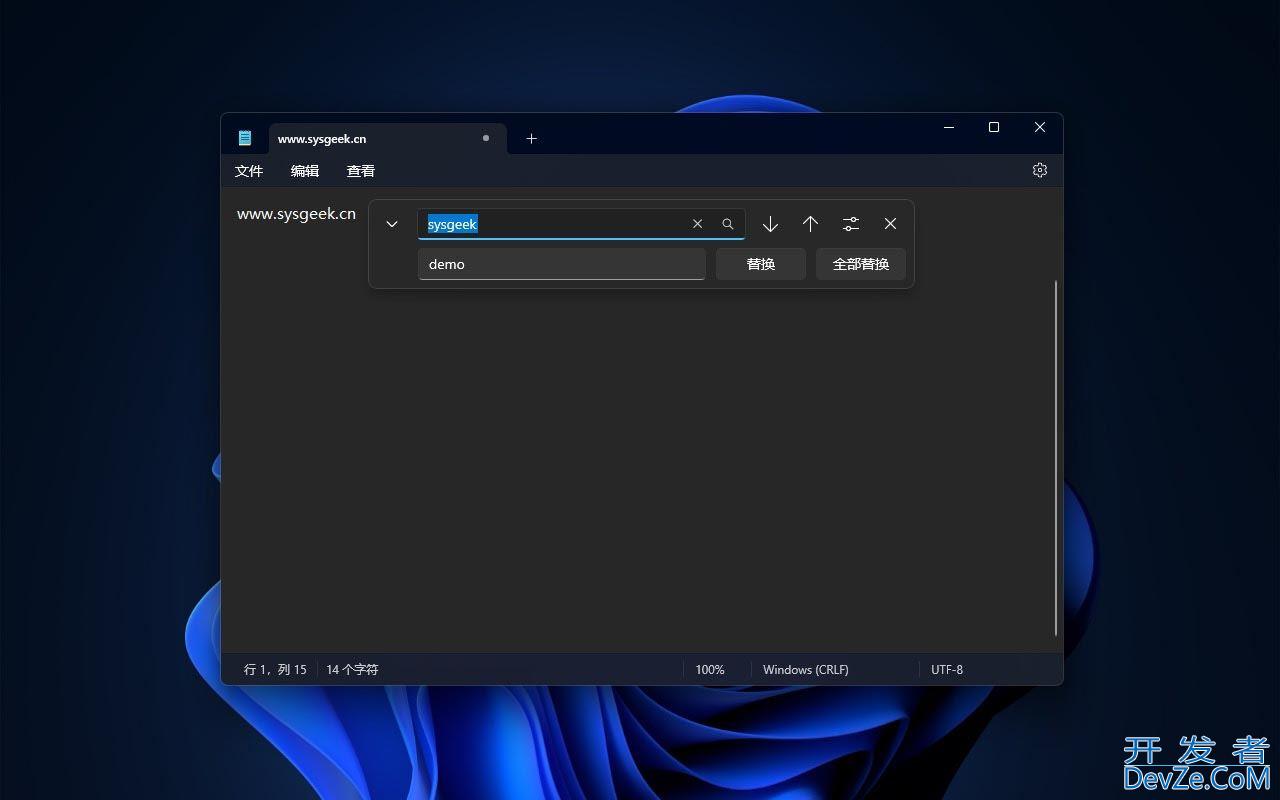The image size is (1280, 800).
Task: Open the 文件 menu
Action: coord(249,171)
